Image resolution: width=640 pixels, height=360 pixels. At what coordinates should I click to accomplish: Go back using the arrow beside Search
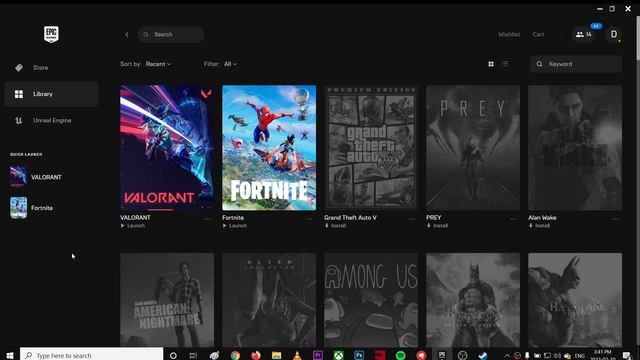127,35
